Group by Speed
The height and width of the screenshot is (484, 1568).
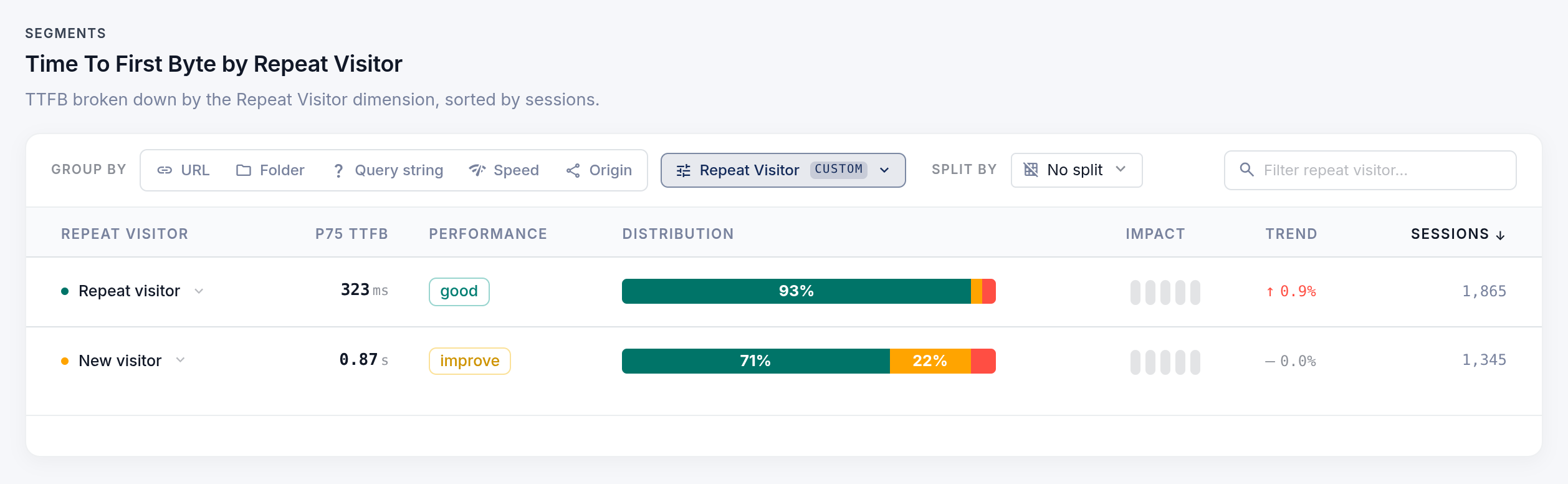tap(504, 170)
